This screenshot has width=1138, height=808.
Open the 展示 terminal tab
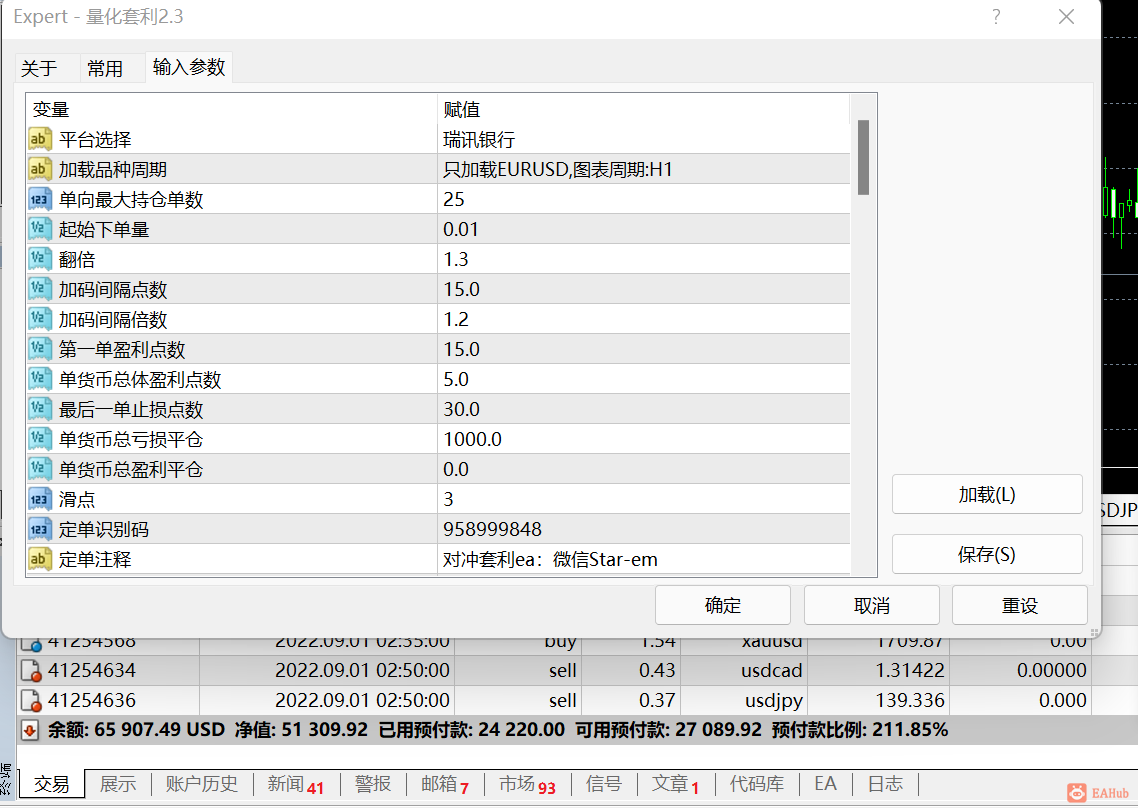tap(118, 784)
